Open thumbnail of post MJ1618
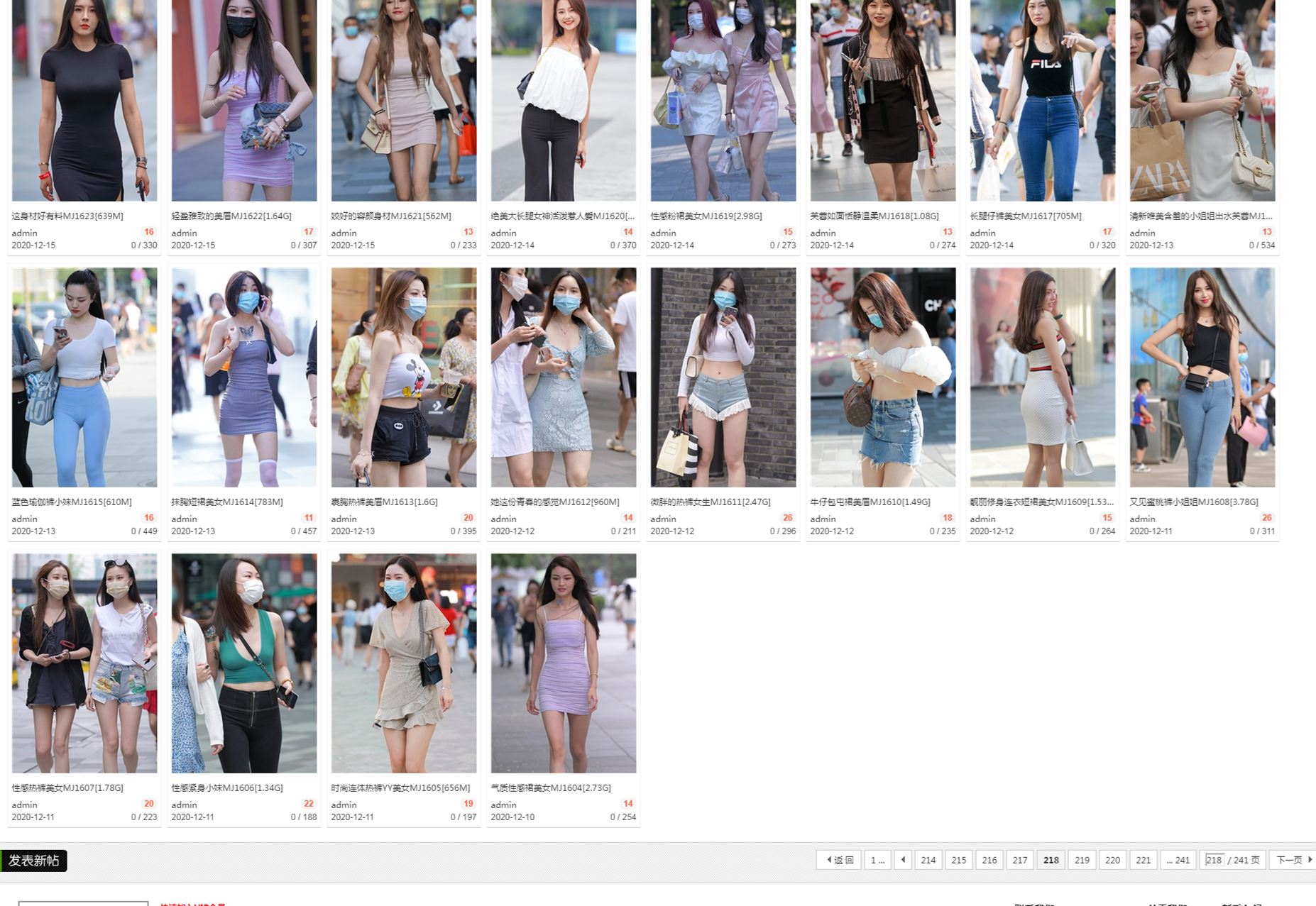1316x906 pixels. pyautogui.click(x=883, y=99)
